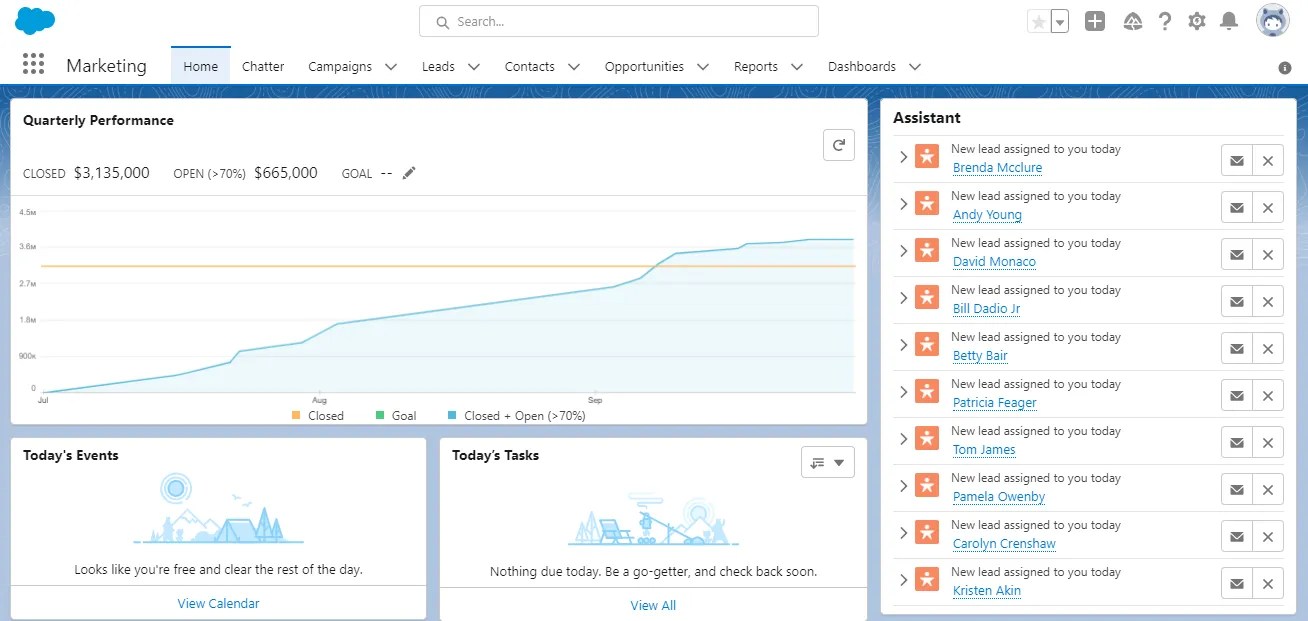Click the Setup gear icon

click(1196, 20)
